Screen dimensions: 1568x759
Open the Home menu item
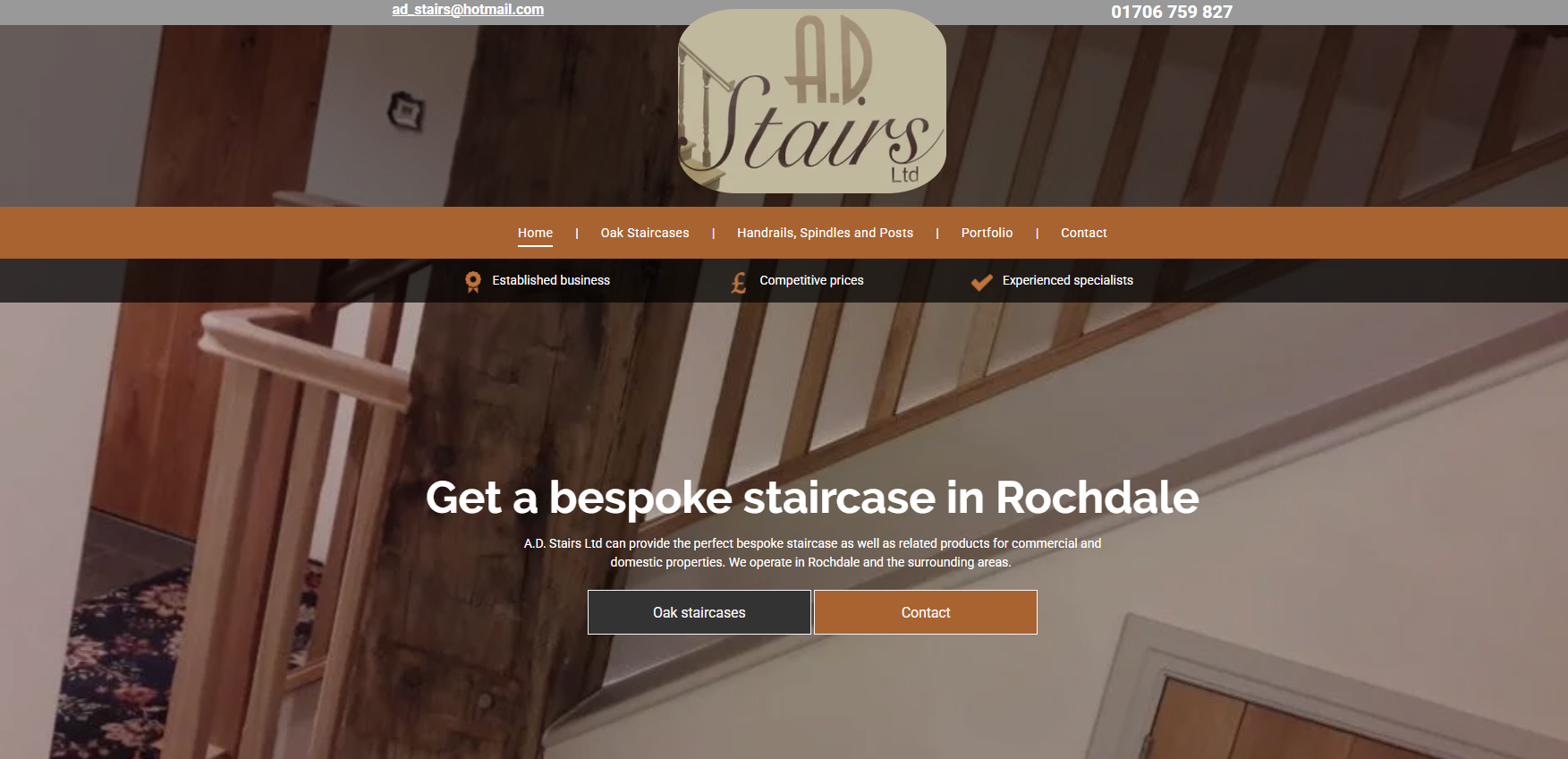535,233
